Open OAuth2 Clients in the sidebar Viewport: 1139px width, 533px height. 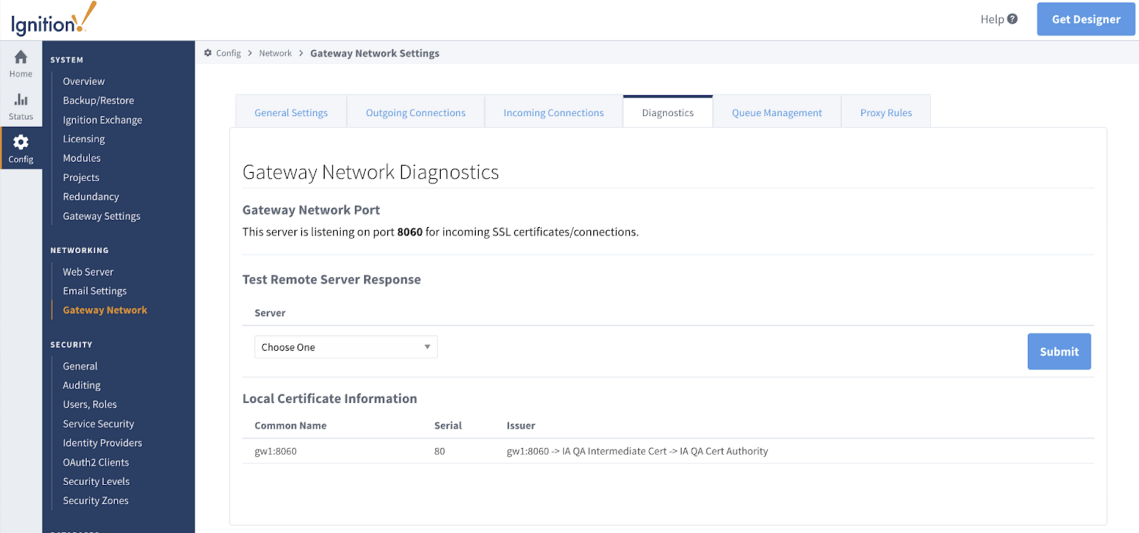click(96, 462)
